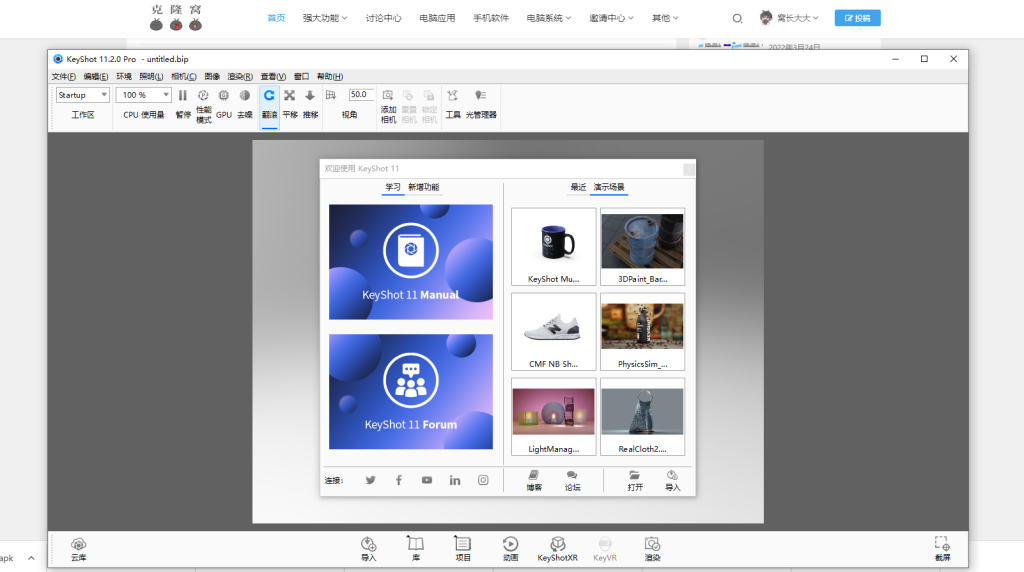
Task: Click the field of view value 50.0
Action: (360, 95)
